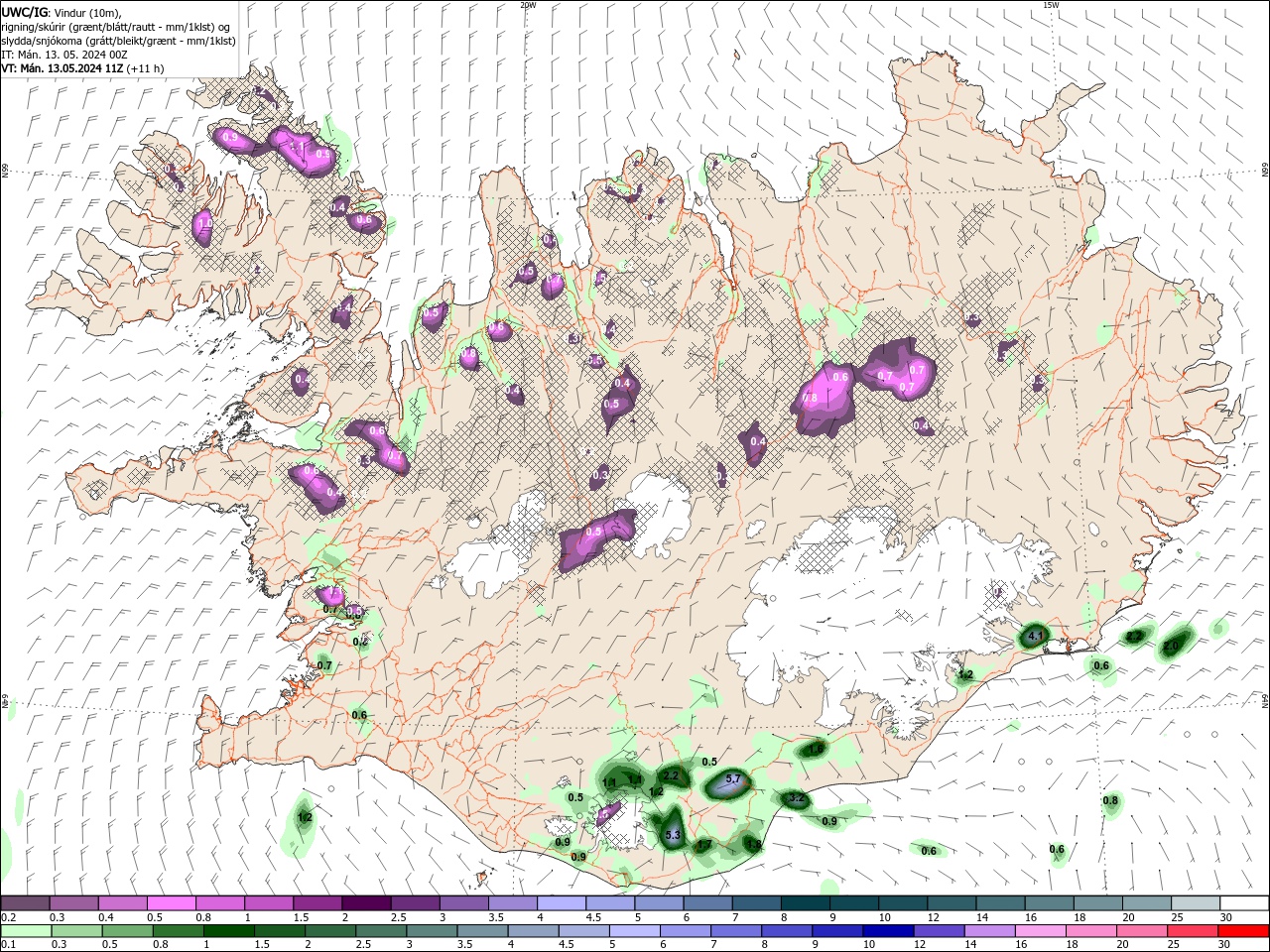Select the darkest purple swatch in the snow legend
Screen dimensions: 1270x952
pyautogui.click(x=366, y=903)
